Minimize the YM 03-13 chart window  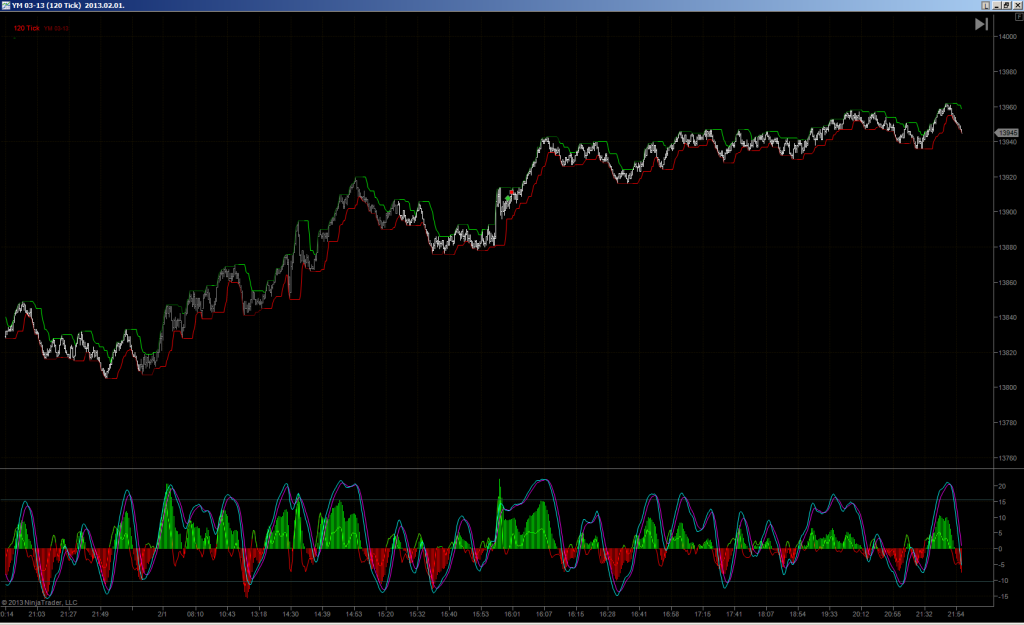pos(997,5)
